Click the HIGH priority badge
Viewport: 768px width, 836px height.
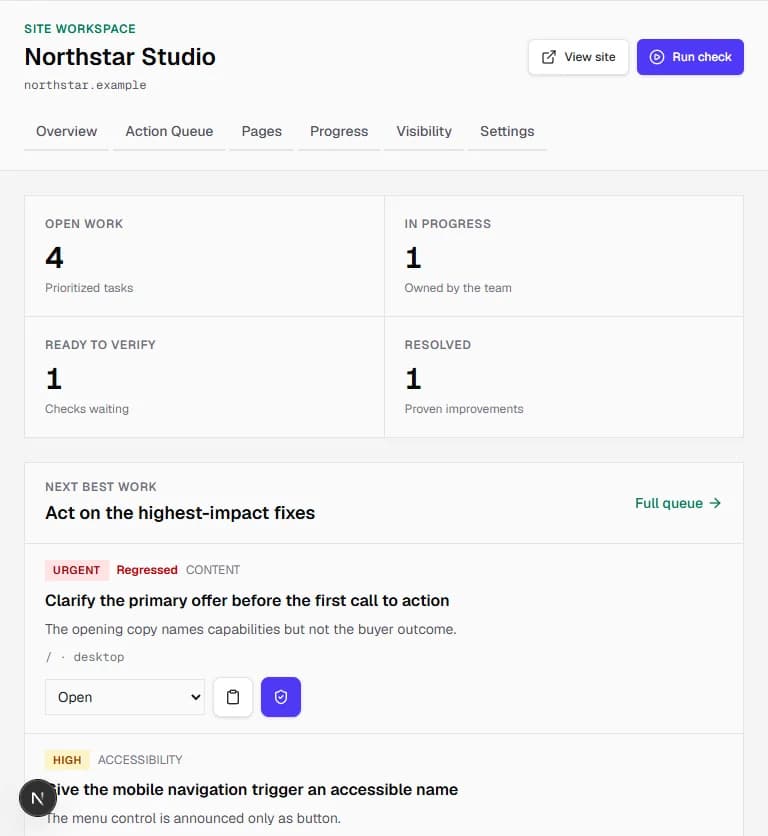tap(67, 760)
